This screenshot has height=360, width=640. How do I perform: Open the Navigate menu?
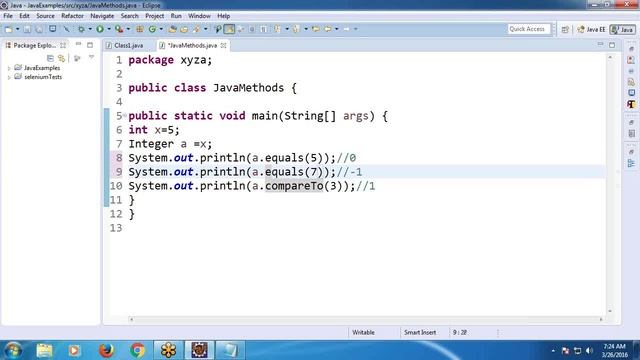pos(102,16)
